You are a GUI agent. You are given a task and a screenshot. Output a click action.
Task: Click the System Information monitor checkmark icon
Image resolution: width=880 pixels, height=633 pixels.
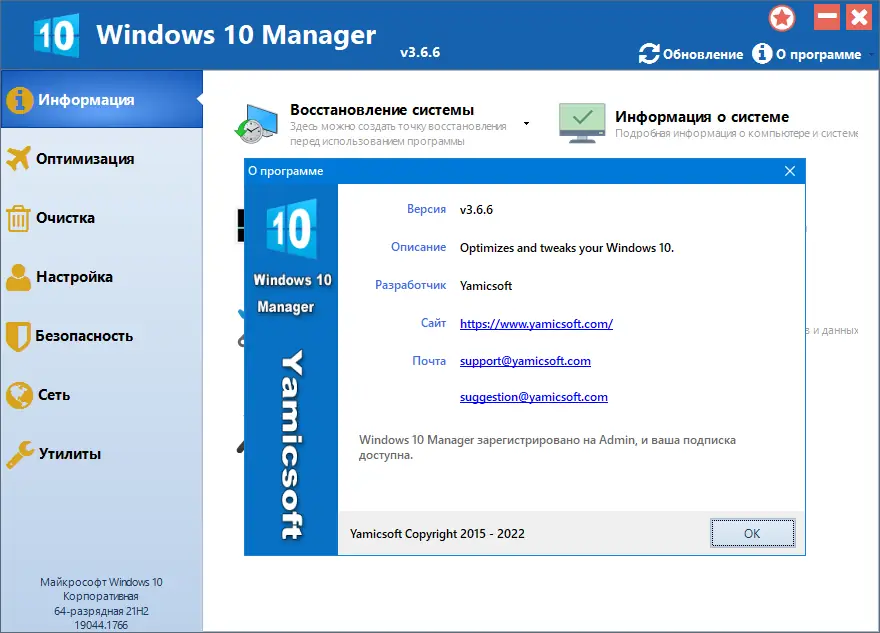[582, 123]
